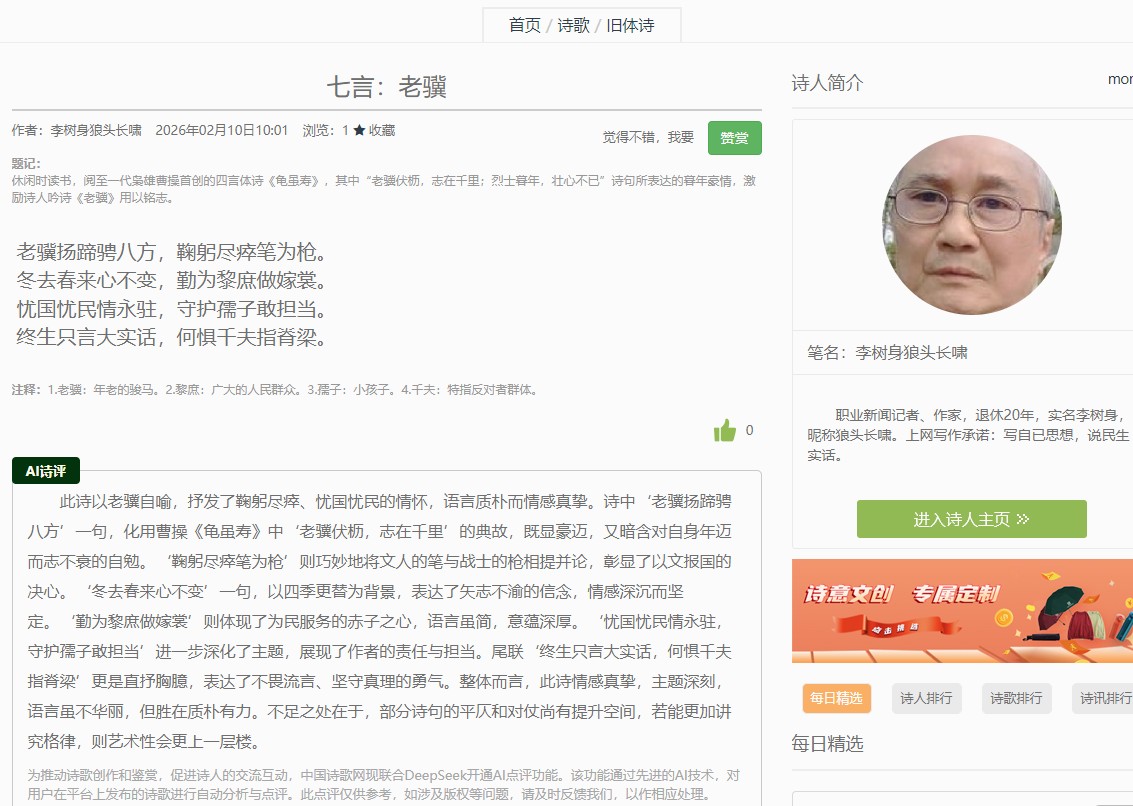Click the more link beside 诗人简介
Viewport: 1133px width, 806px height.
pos(1120,80)
